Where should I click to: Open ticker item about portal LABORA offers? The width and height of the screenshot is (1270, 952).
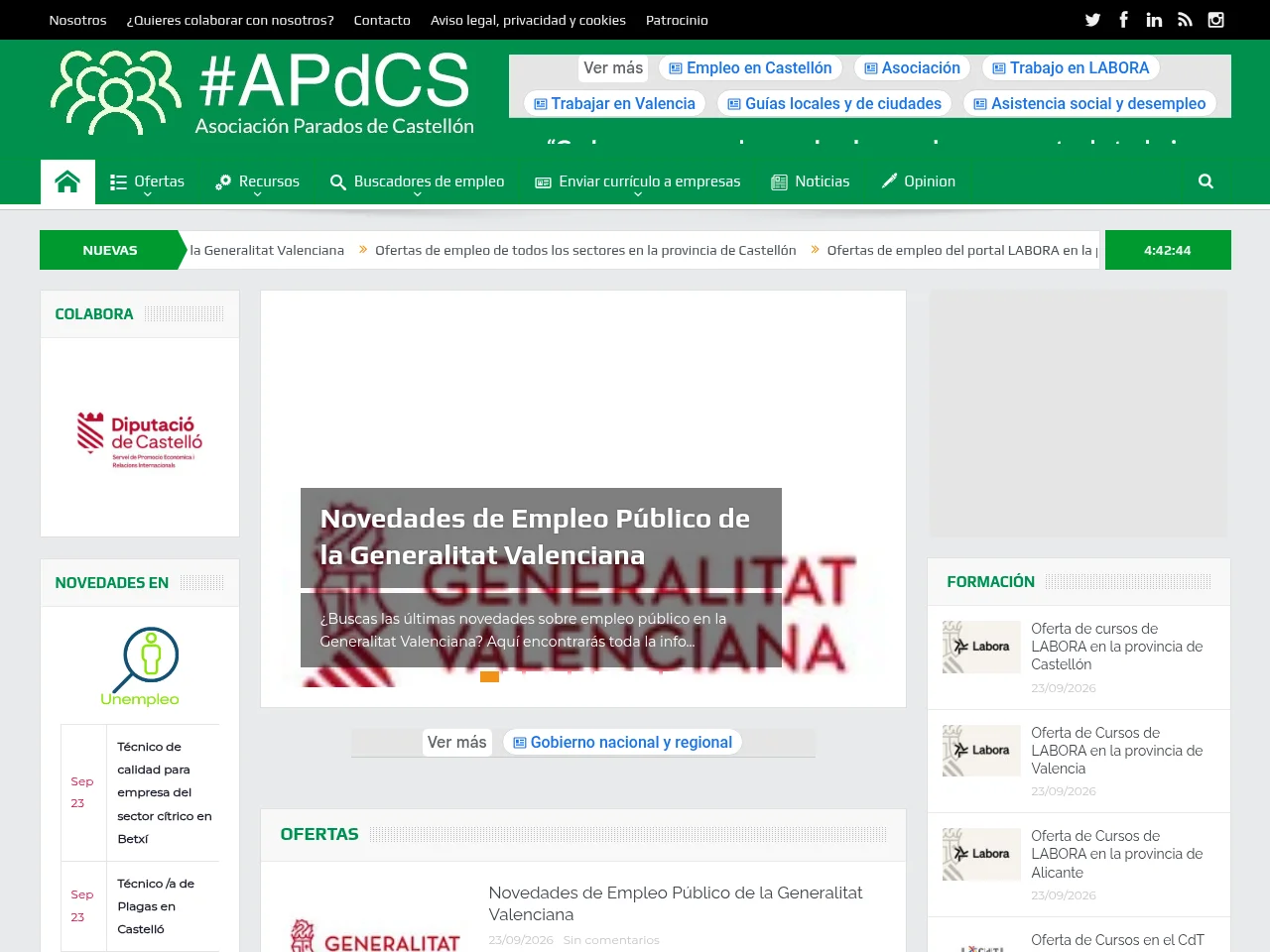[x=961, y=250]
